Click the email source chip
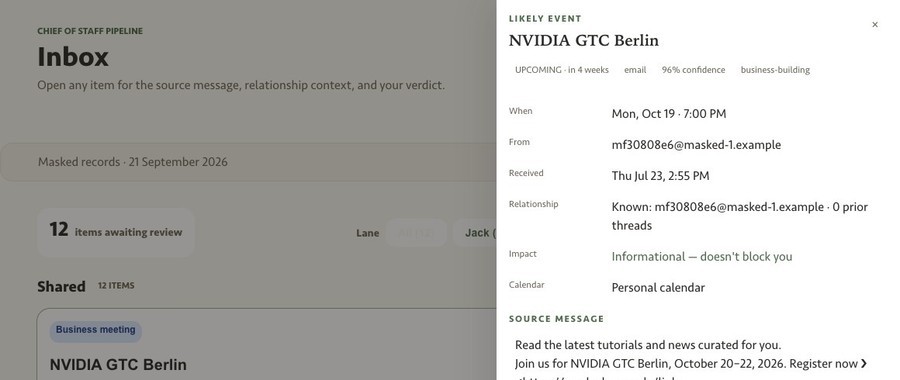Image resolution: width=900 pixels, height=380 pixels. pyautogui.click(x=635, y=70)
